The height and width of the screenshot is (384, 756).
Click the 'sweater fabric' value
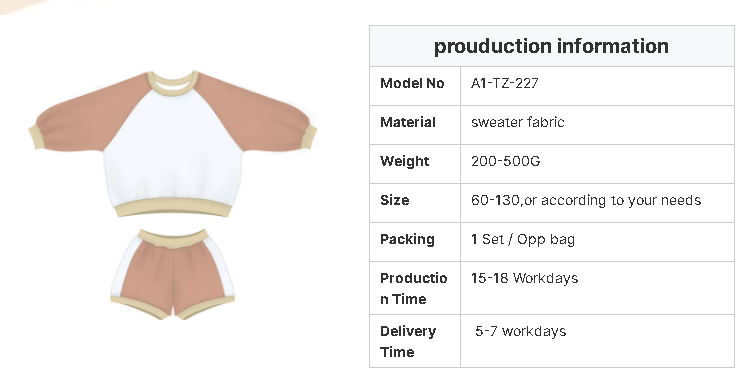coord(517,122)
